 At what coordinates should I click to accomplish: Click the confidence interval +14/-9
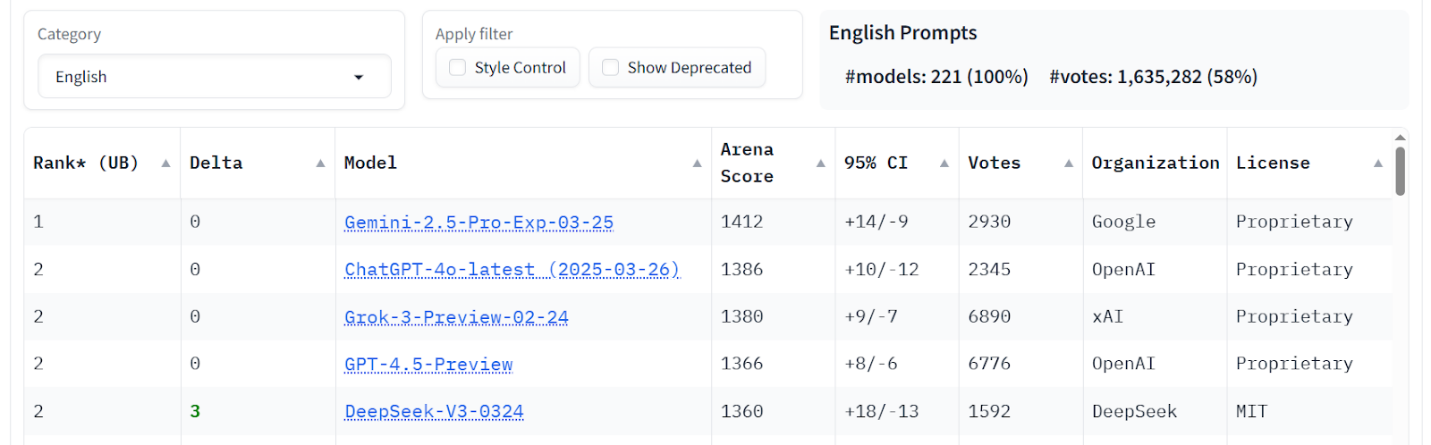[x=876, y=222]
